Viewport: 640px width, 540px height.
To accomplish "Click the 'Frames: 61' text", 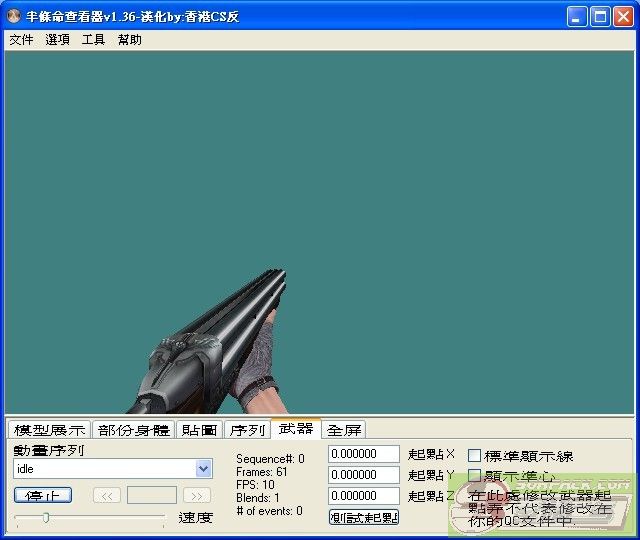I will 262,472.
